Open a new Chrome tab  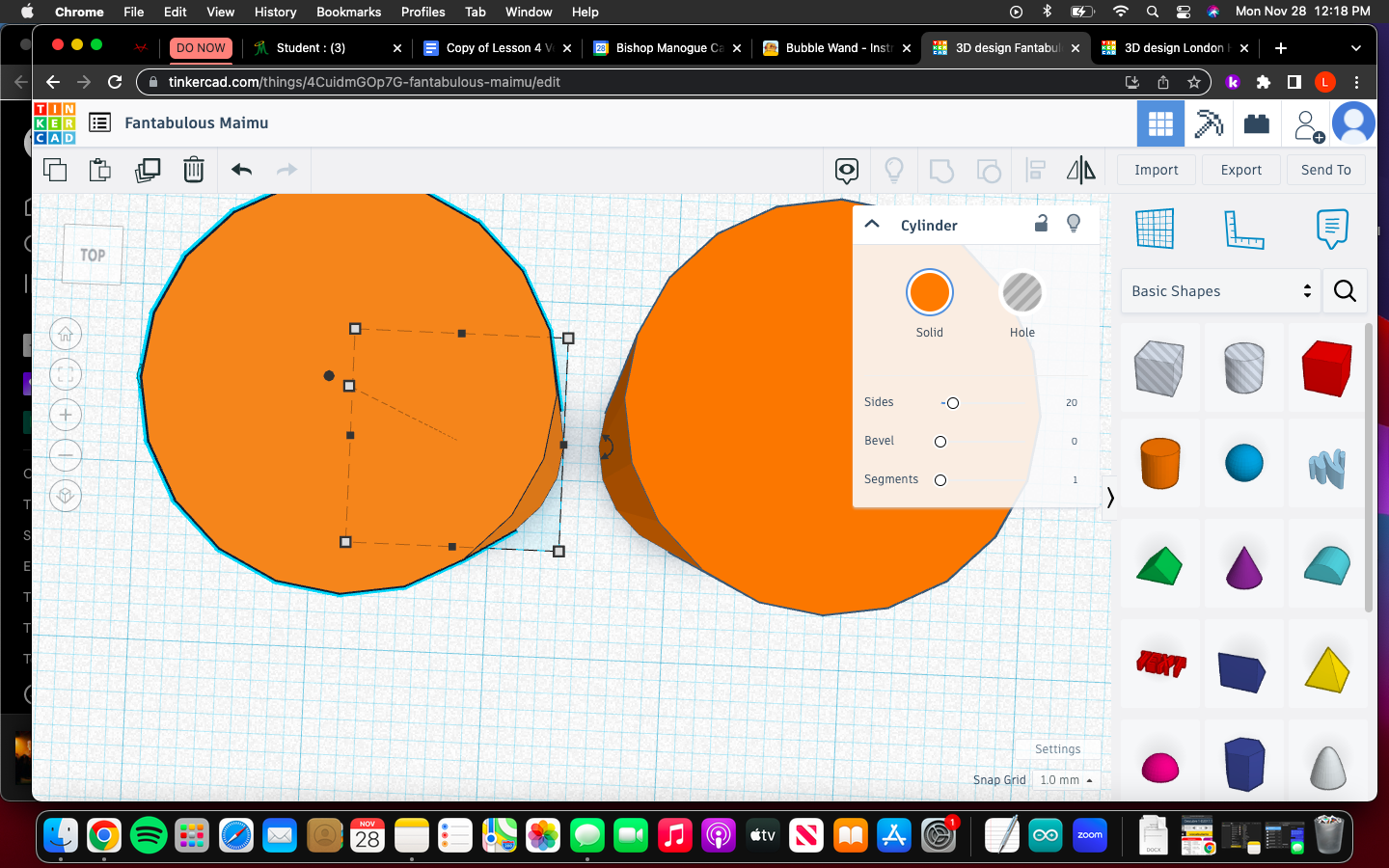tap(1281, 48)
